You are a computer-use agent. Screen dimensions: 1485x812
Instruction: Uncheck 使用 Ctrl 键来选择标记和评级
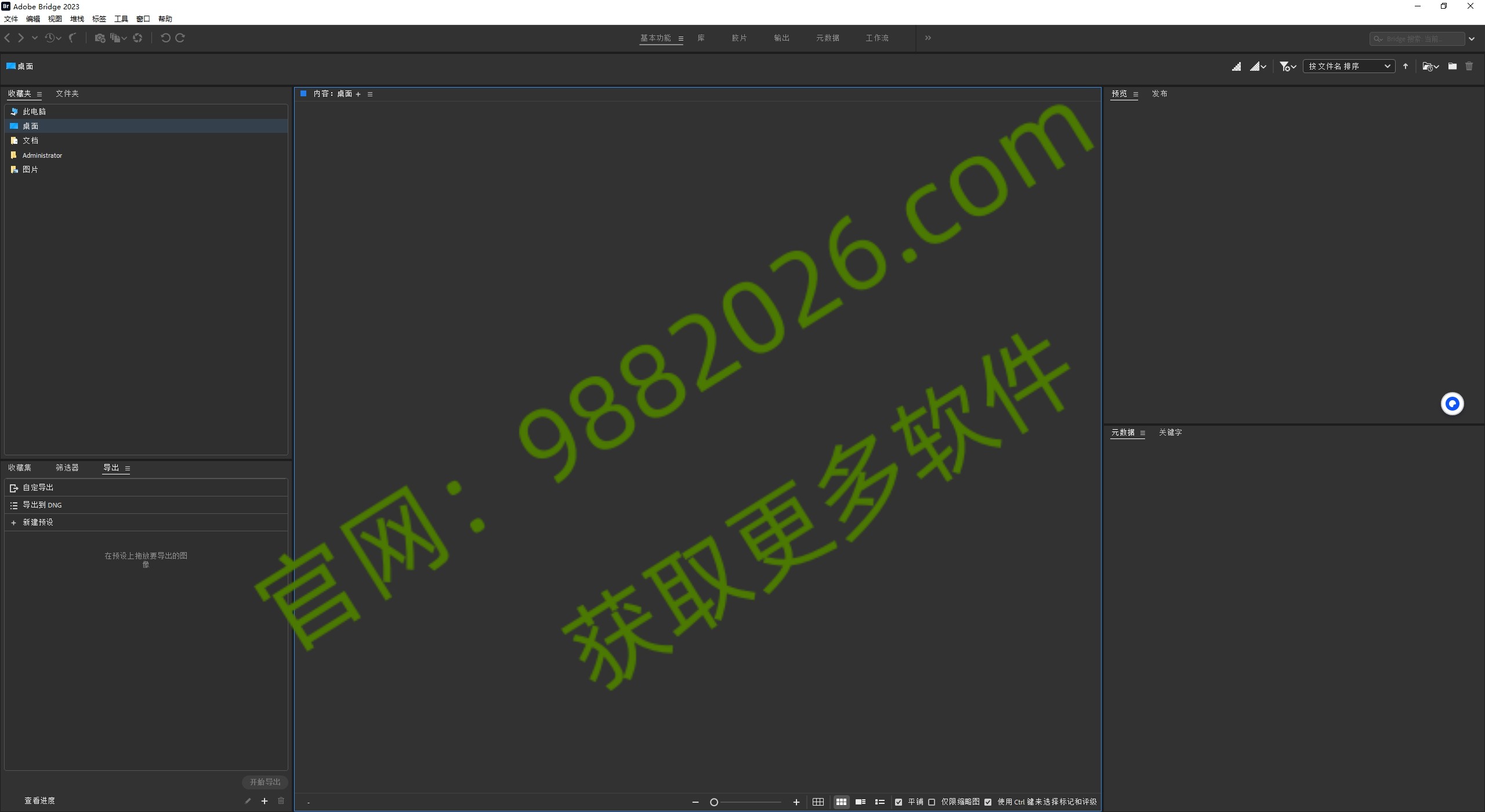tap(988, 802)
